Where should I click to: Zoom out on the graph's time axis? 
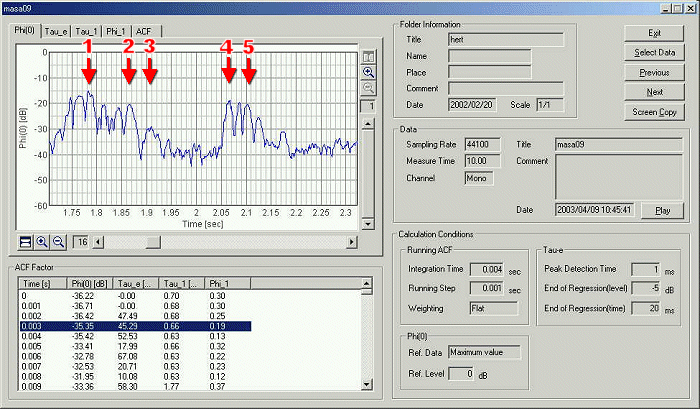(x=58, y=242)
